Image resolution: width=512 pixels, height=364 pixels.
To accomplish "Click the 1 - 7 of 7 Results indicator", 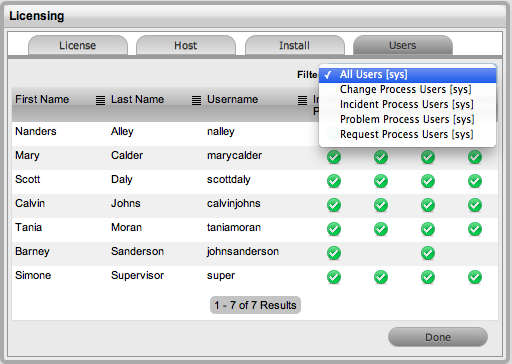I will [x=255, y=305].
